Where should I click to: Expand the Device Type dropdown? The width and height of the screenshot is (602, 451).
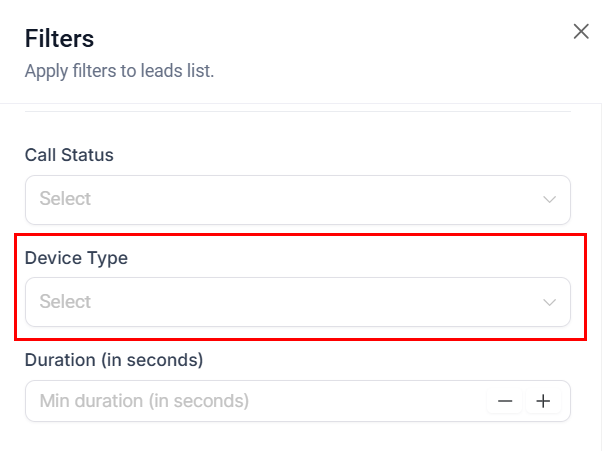(297, 302)
